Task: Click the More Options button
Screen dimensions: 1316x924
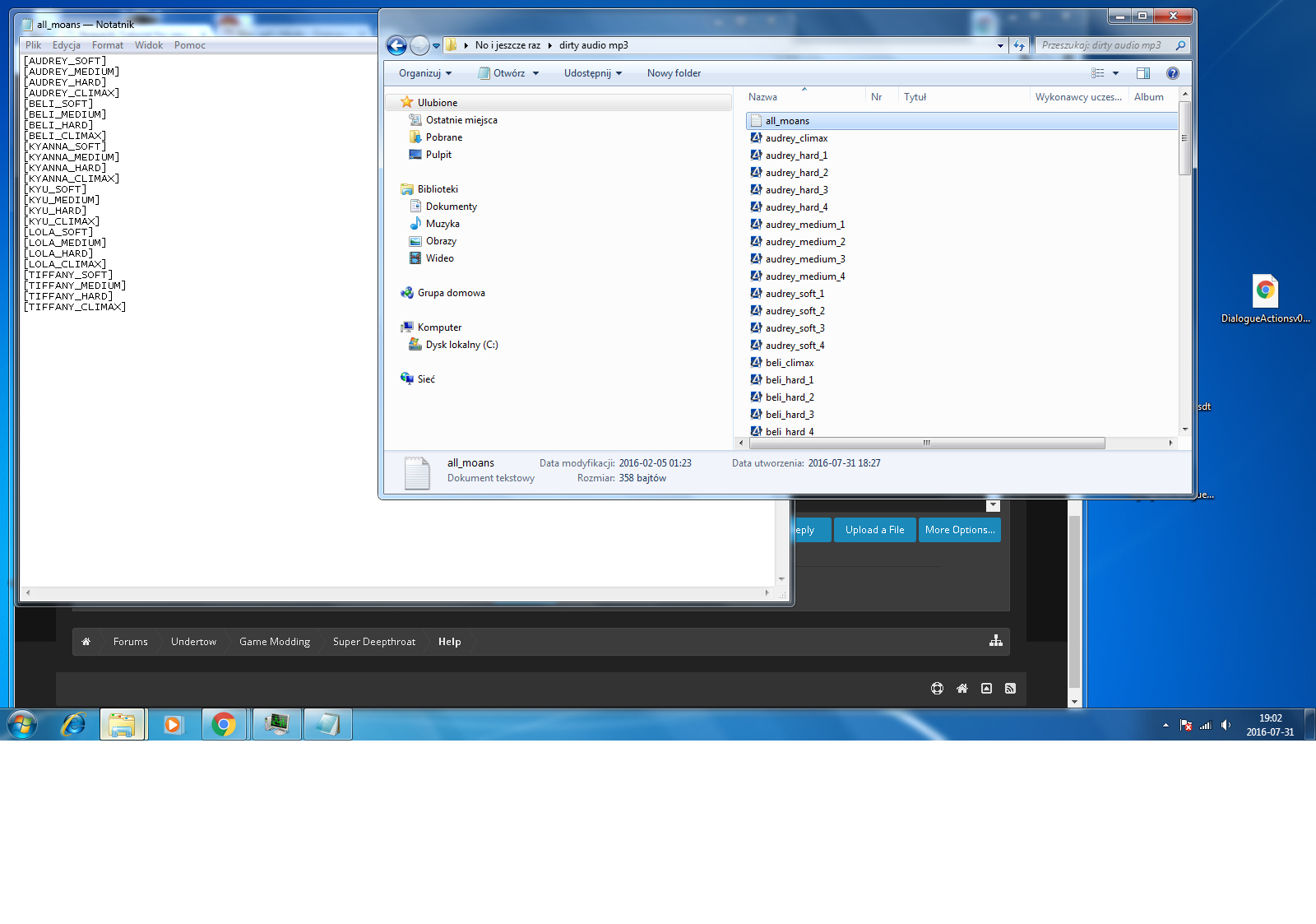Action: [959, 530]
